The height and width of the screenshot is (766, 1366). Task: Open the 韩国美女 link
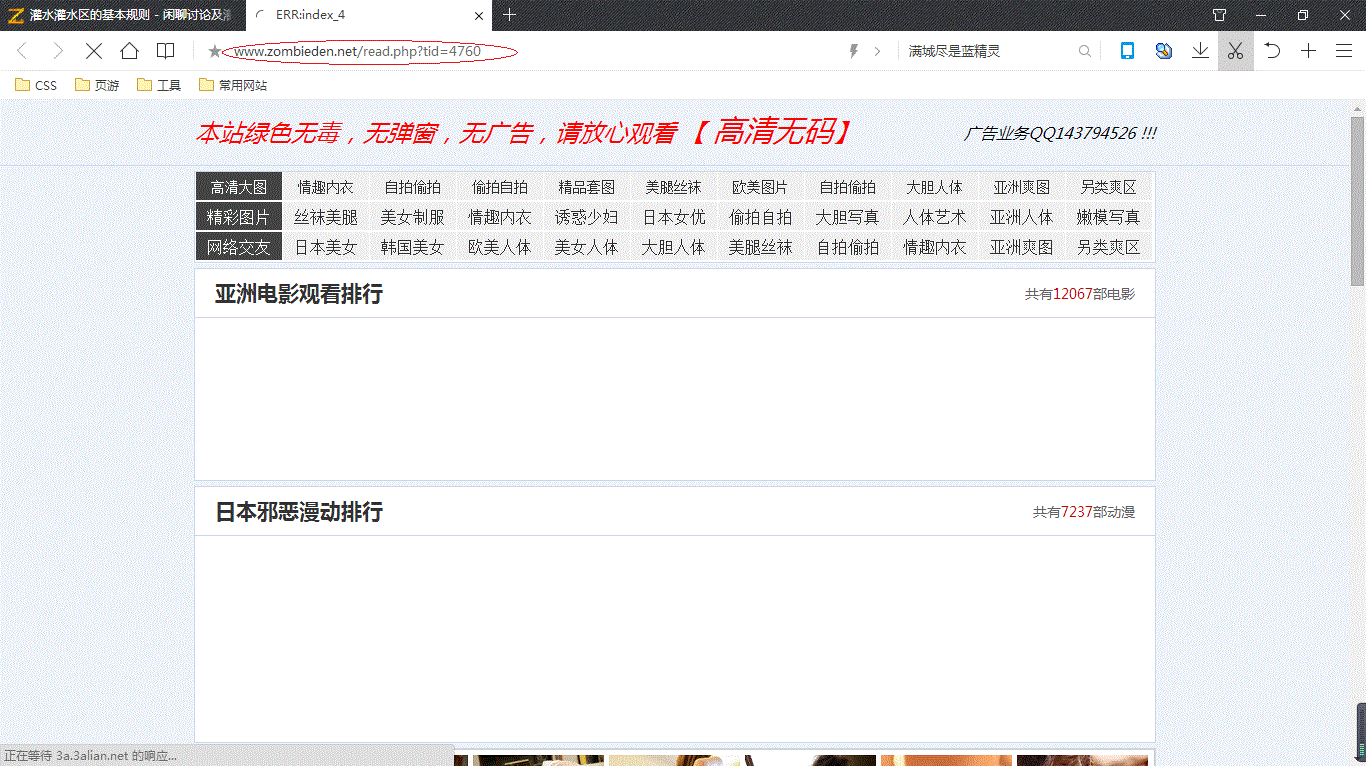tap(412, 247)
